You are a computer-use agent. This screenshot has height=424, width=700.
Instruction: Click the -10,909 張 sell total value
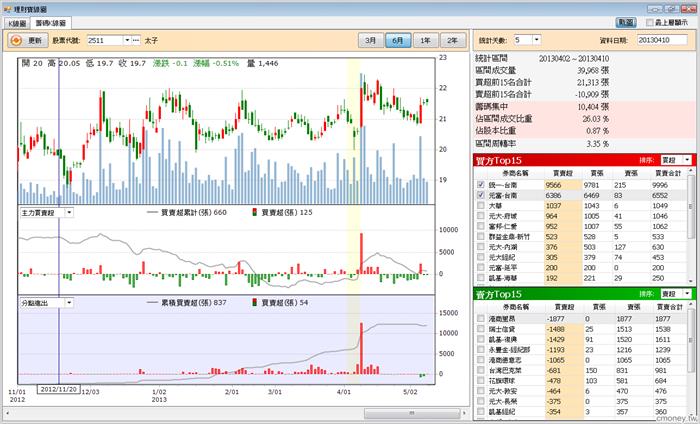[592, 95]
